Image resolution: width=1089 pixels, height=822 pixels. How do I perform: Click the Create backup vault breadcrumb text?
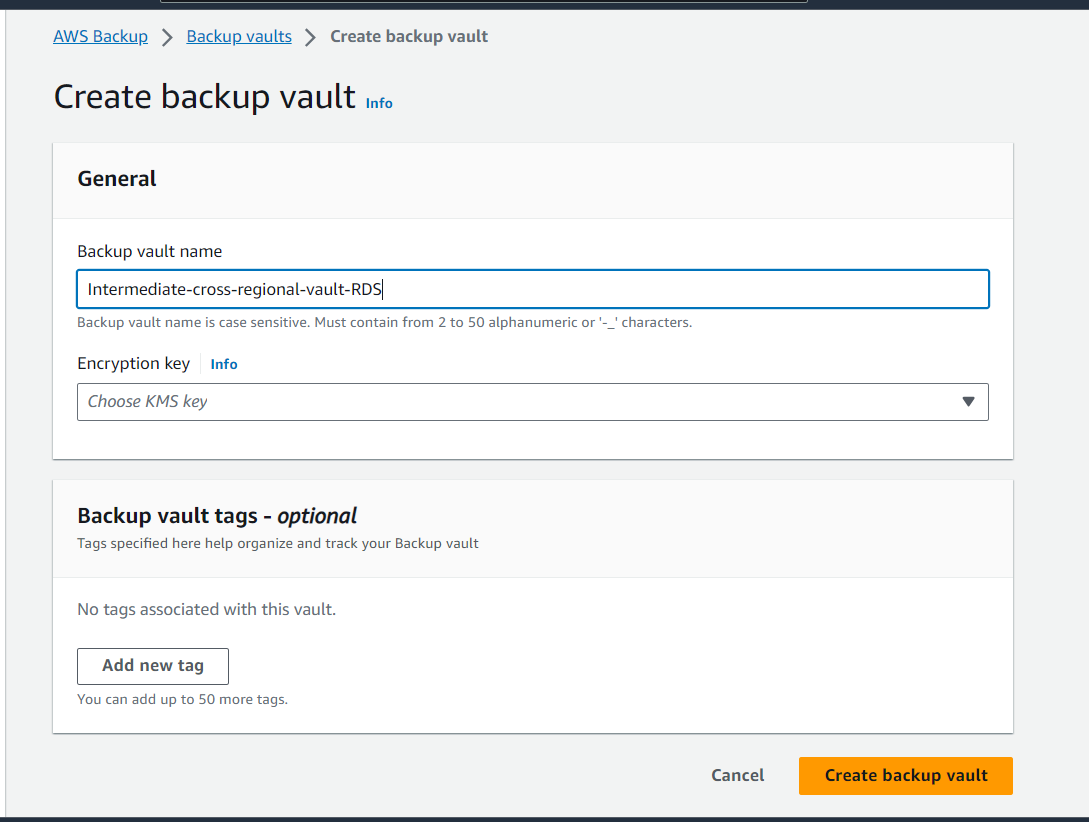tap(409, 37)
